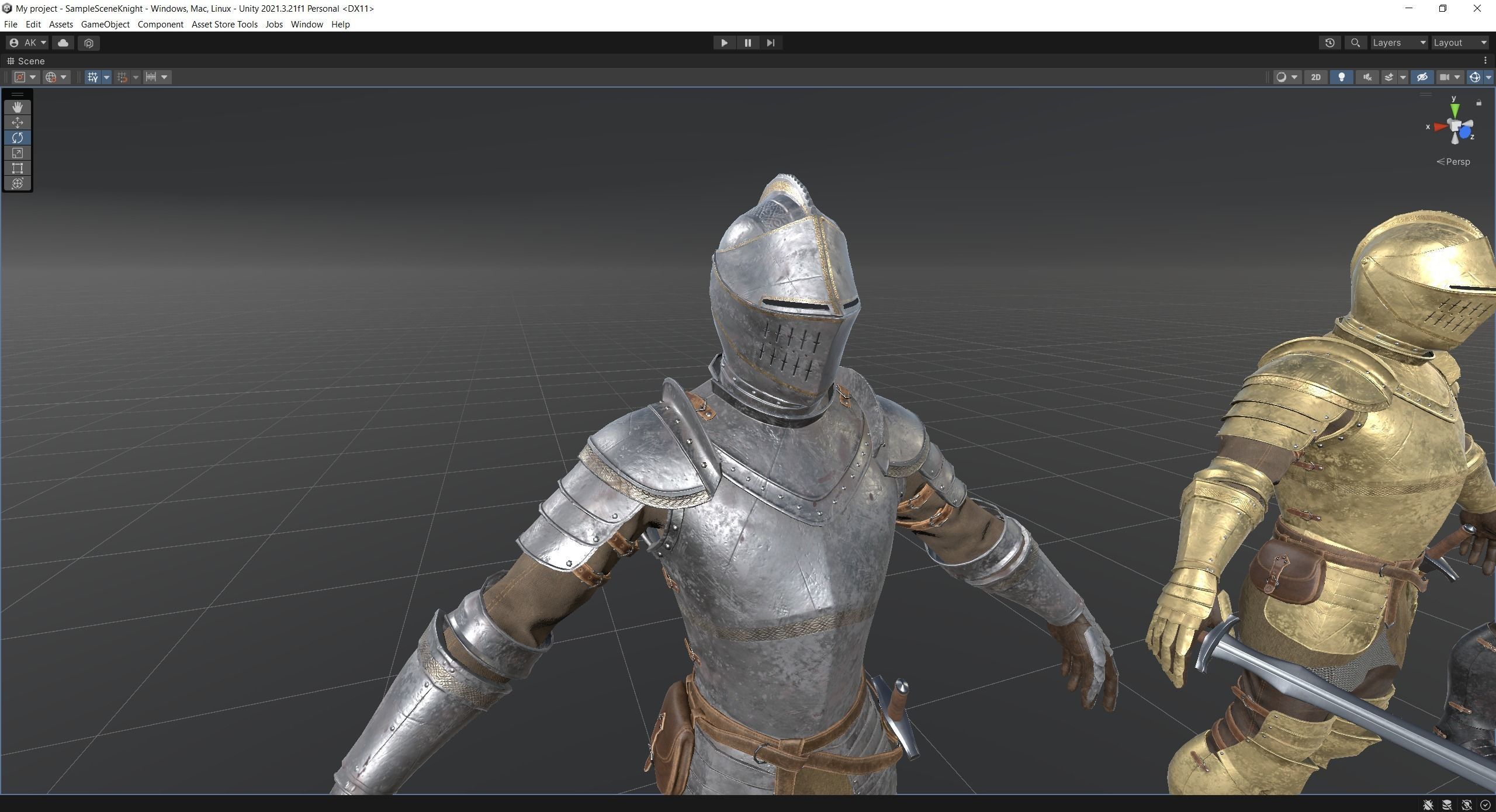Image resolution: width=1496 pixels, height=812 pixels.
Task: Click the Scene draw mode sphere icon
Action: 1282,77
